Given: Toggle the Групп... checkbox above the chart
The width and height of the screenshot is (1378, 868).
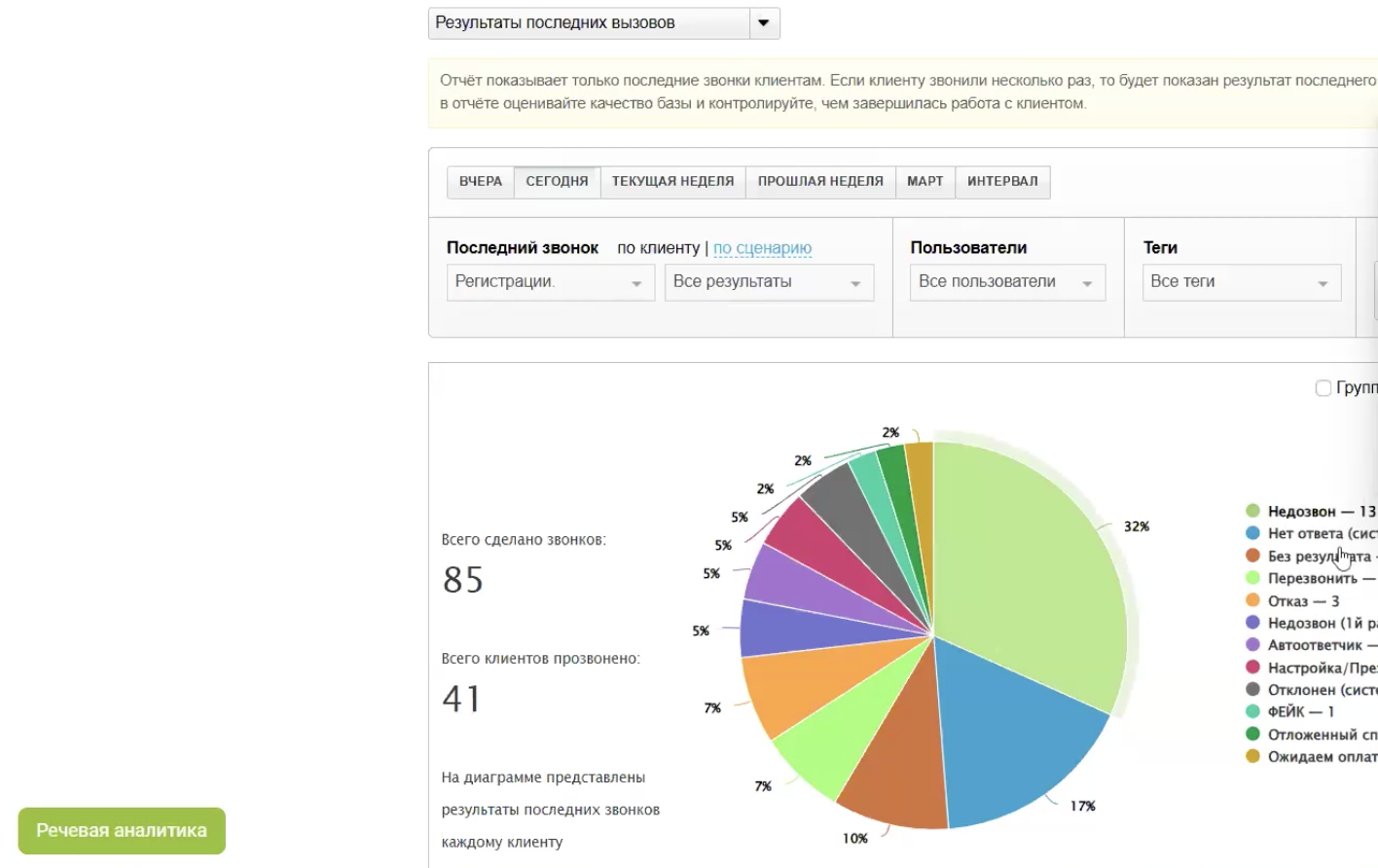Looking at the screenshot, I should [1324, 388].
